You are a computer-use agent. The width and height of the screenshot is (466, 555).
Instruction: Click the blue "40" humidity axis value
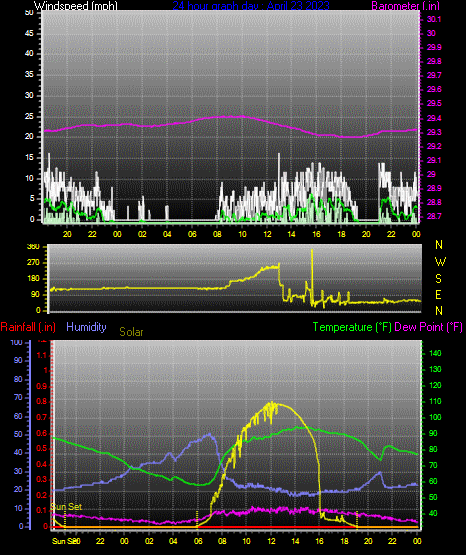(x=18, y=452)
